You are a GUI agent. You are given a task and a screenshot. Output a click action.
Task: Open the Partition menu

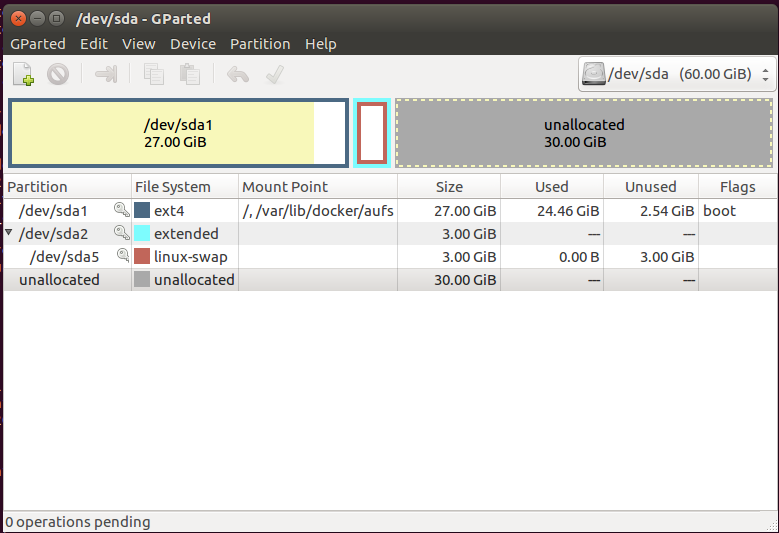point(260,44)
